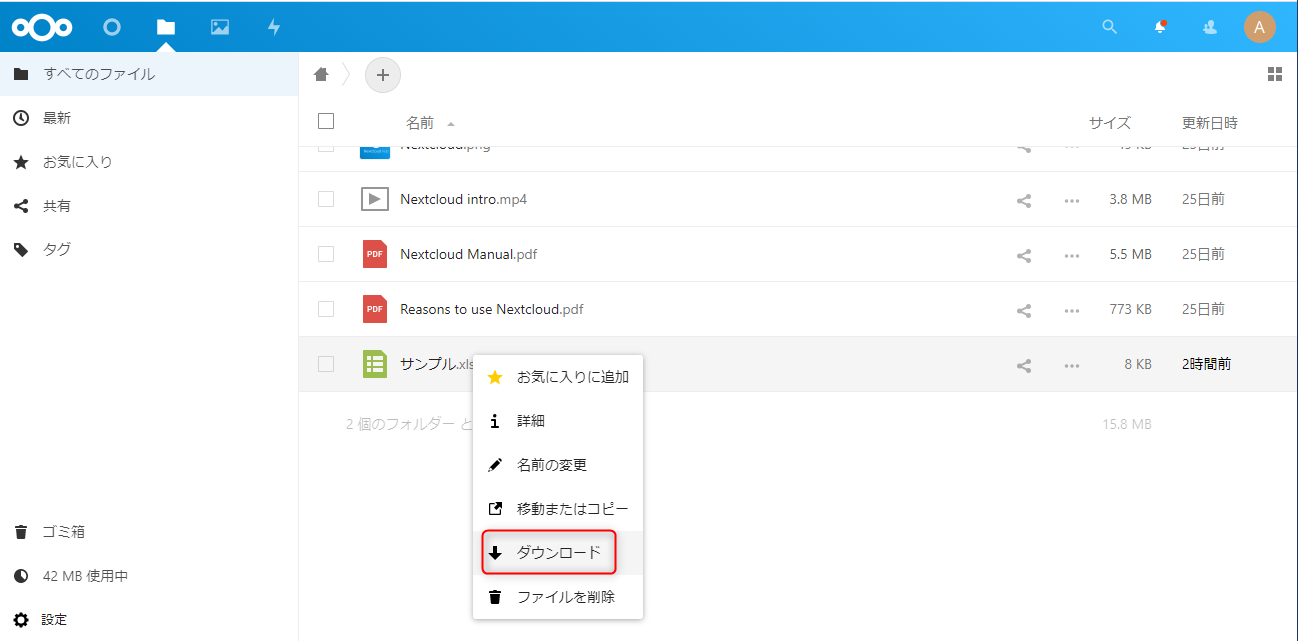Sort files by 名前 column header

[420, 123]
